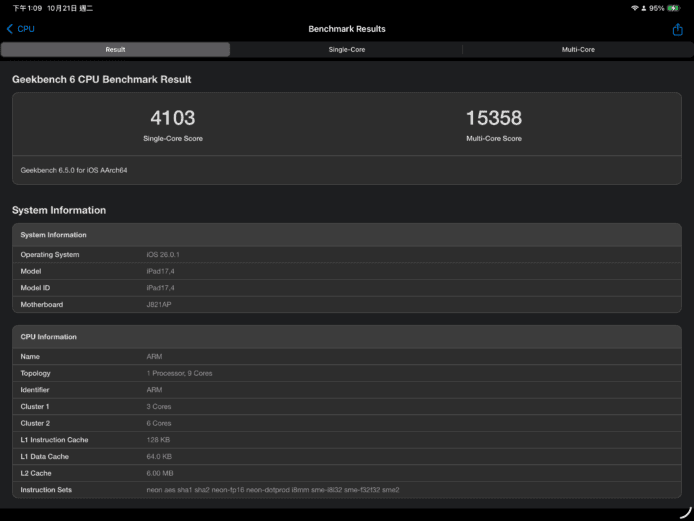Screen dimensions: 694x521
Task: Tap the back chevron next to CPU
Action: 10,29
